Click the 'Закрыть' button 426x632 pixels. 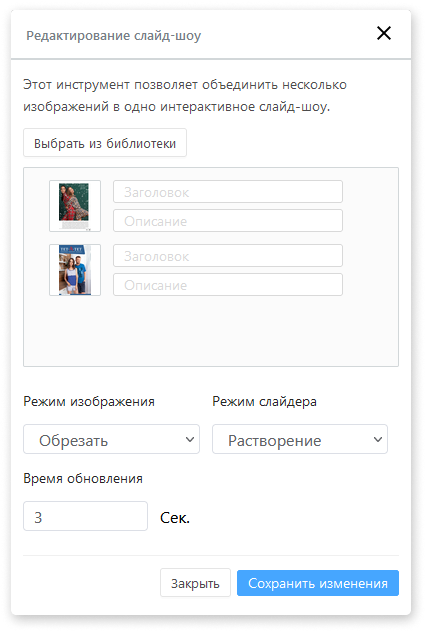(x=195, y=583)
